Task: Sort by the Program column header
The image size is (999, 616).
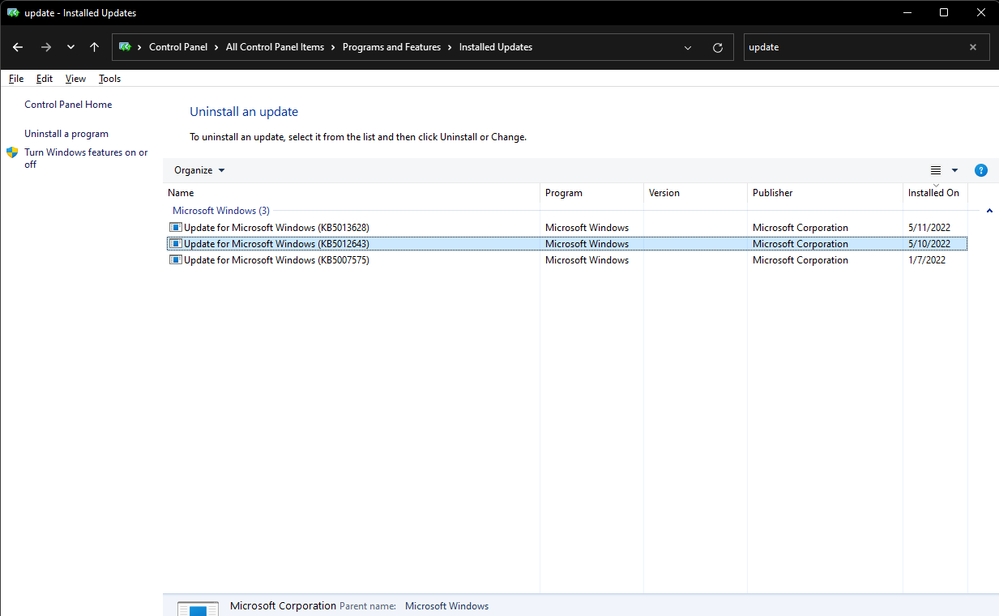Action: (x=592, y=192)
